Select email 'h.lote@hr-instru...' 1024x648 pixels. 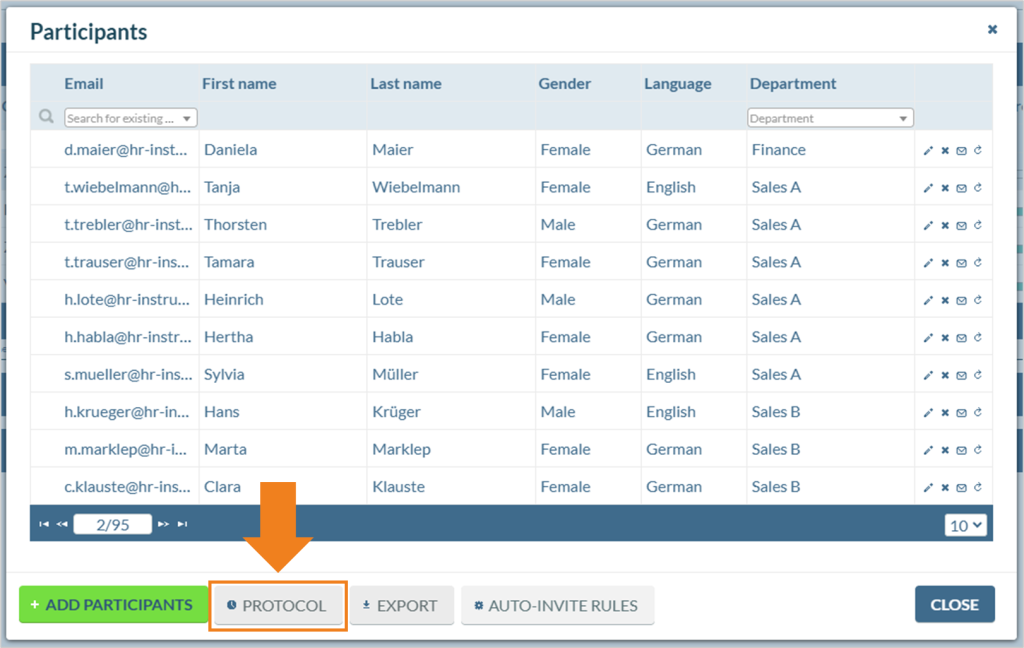pos(127,299)
